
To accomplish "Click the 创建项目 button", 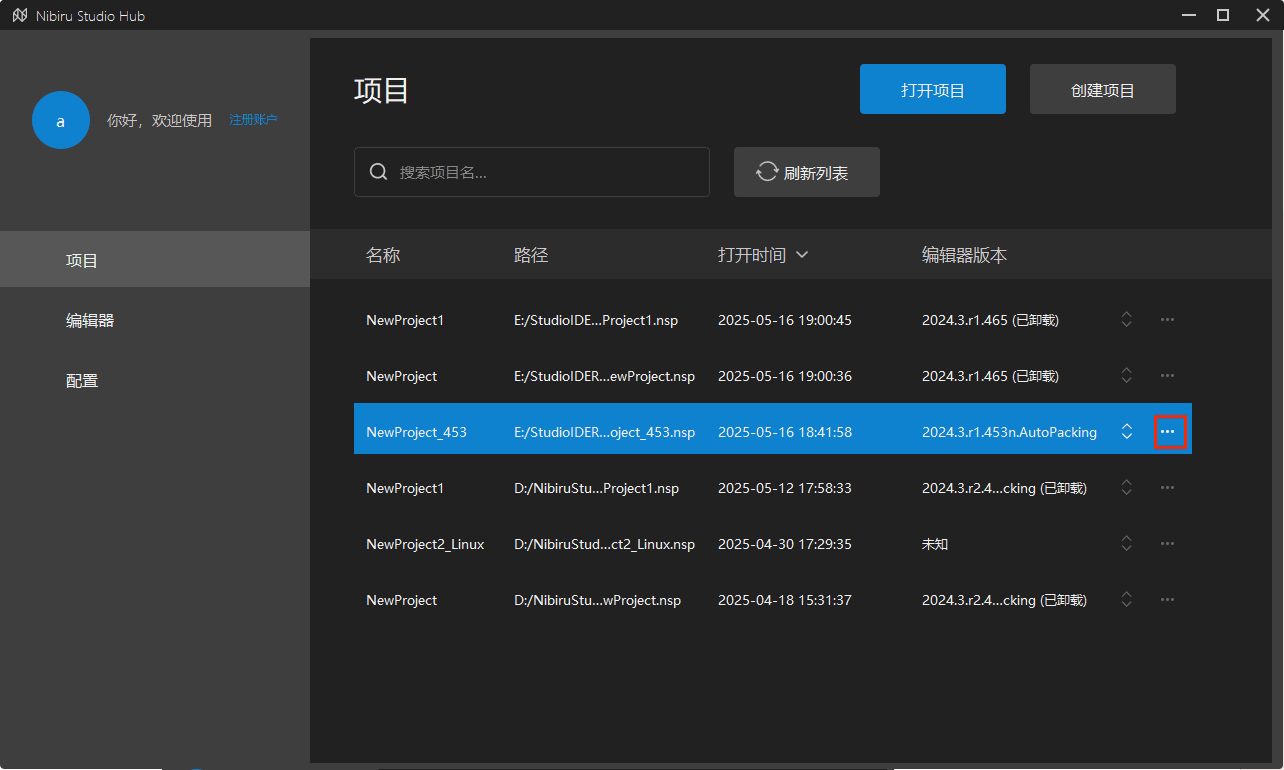I will point(1102,90).
